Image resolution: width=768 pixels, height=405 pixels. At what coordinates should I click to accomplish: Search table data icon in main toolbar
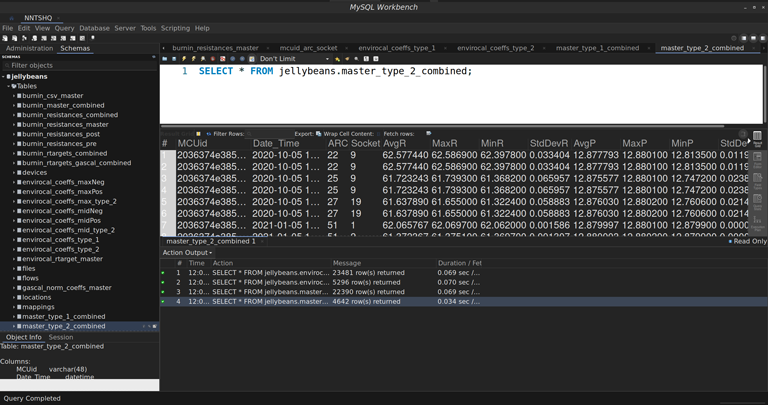(82, 38)
